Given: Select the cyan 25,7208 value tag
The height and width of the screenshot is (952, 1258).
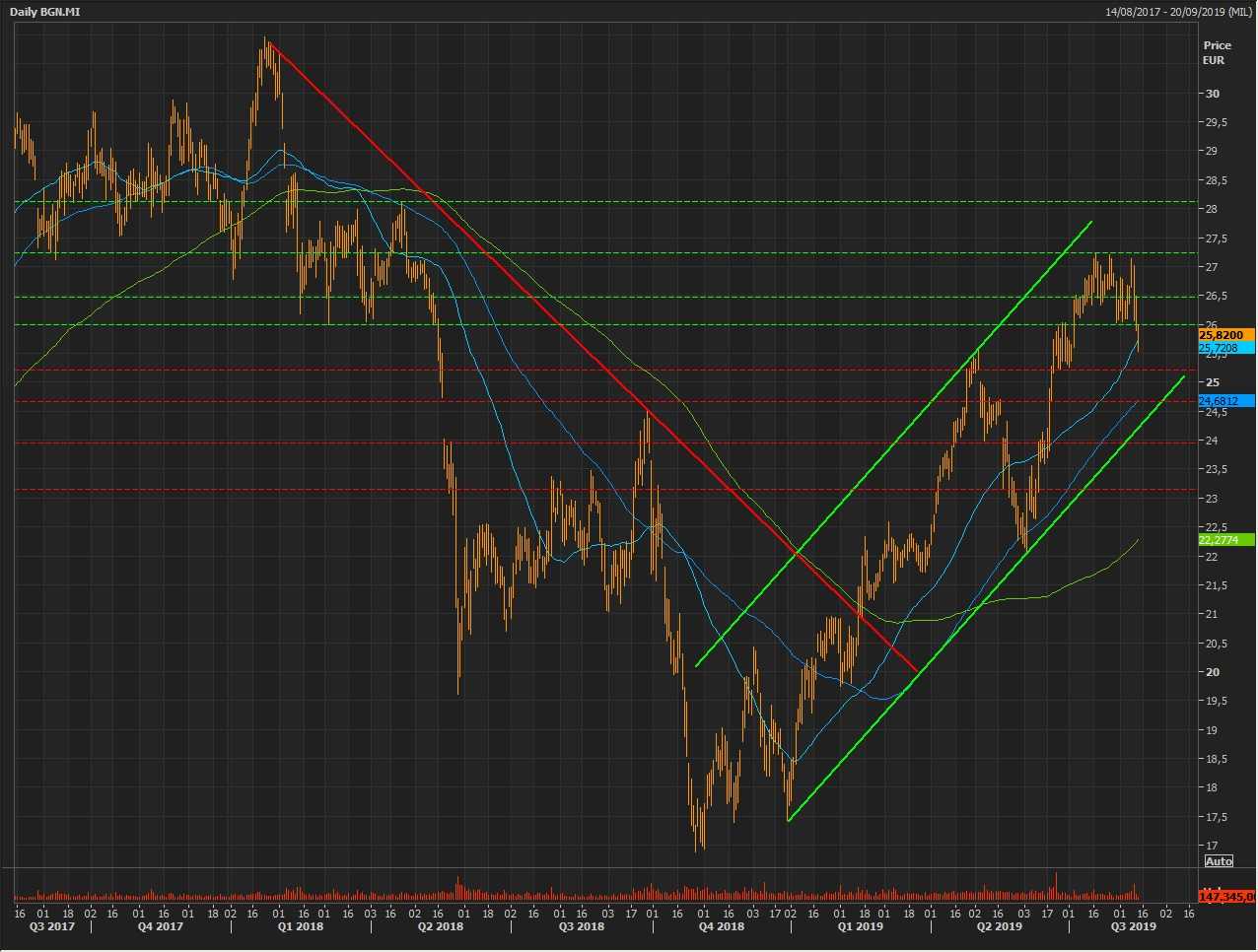Looking at the screenshot, I should 1226,348.
